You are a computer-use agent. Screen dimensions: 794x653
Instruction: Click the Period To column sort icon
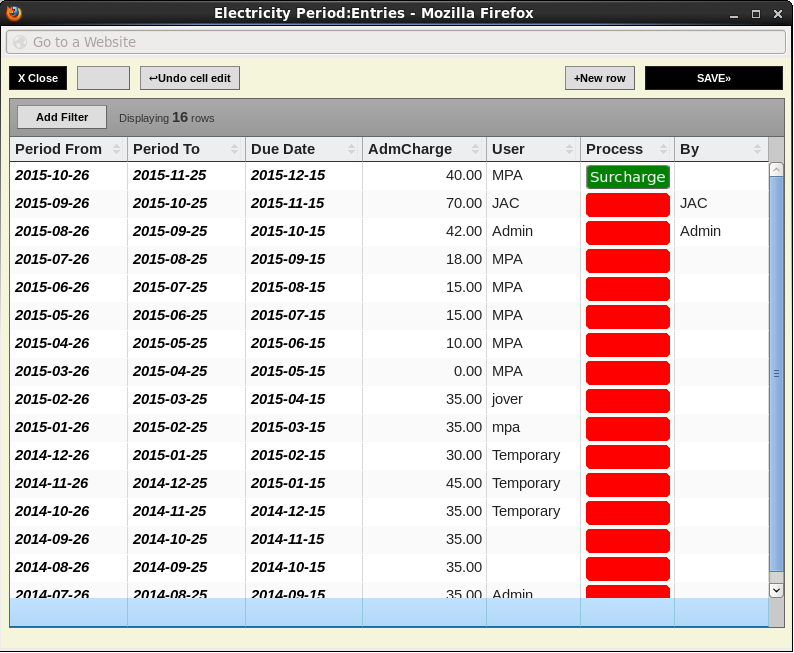(x=235, y=149)
